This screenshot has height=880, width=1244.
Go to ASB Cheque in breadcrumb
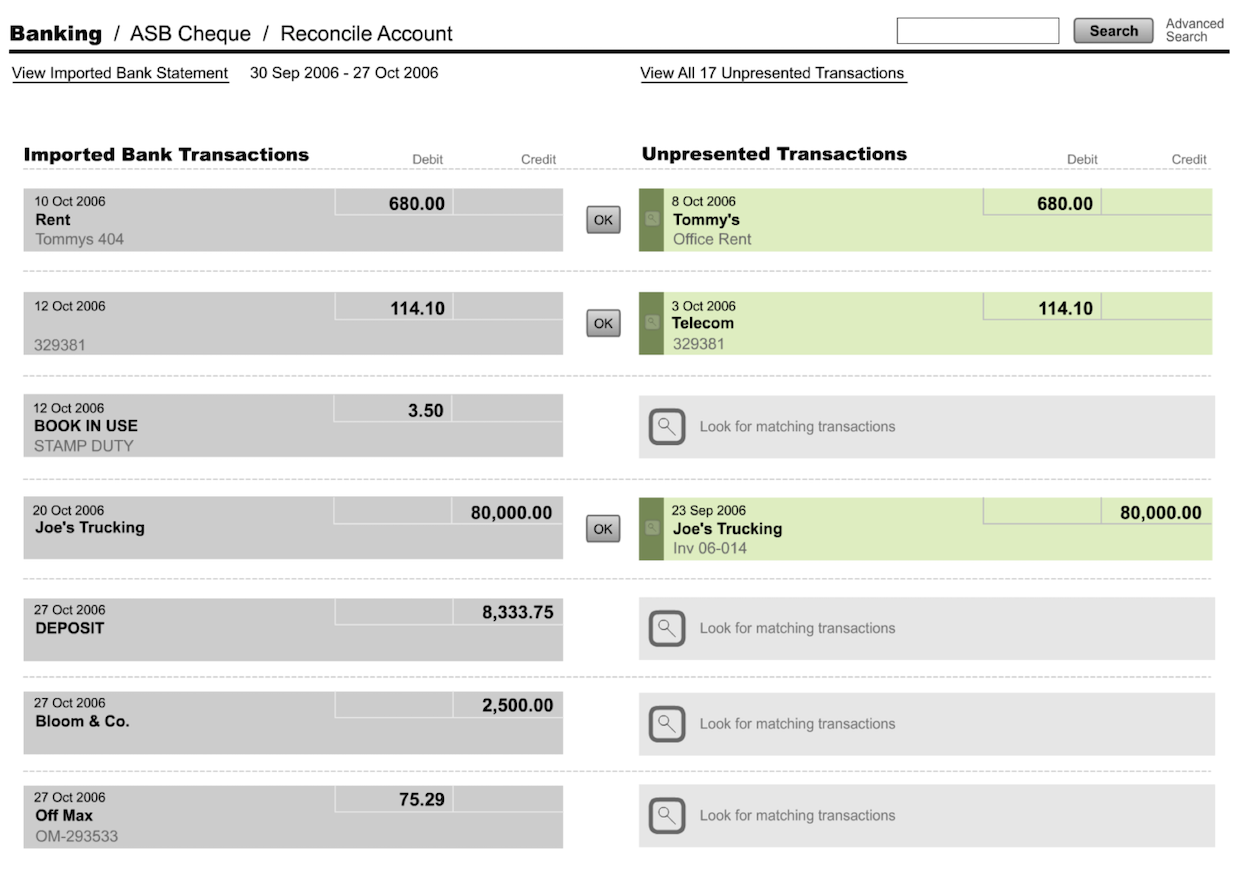[x=190, y=33]
